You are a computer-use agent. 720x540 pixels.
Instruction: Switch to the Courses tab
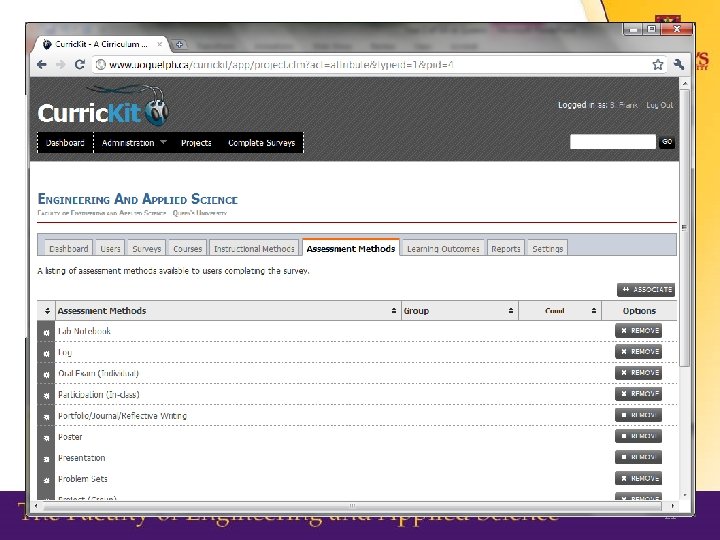tap(187, 248)
